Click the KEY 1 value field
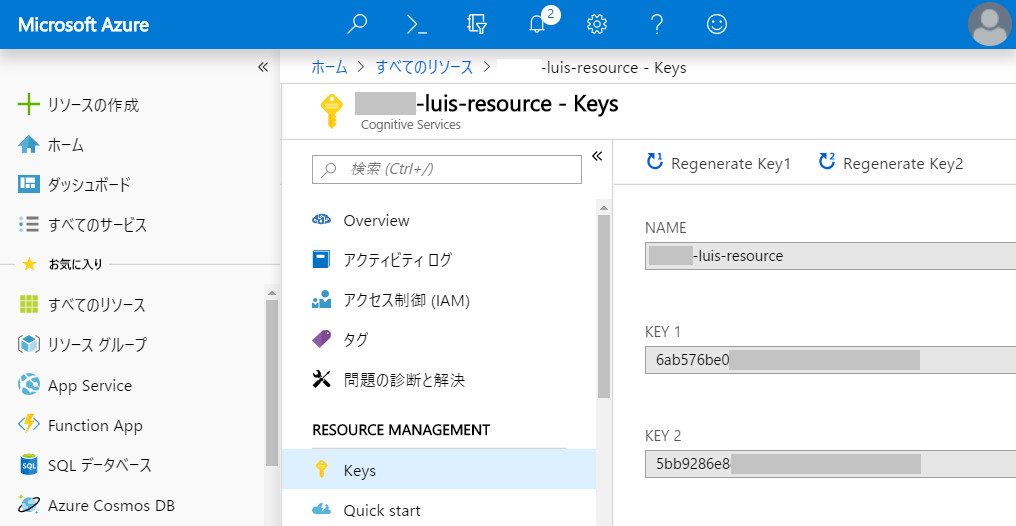The height and width of the screenshot is (526, 1016). pyautogui.click(x=830, y=360)
